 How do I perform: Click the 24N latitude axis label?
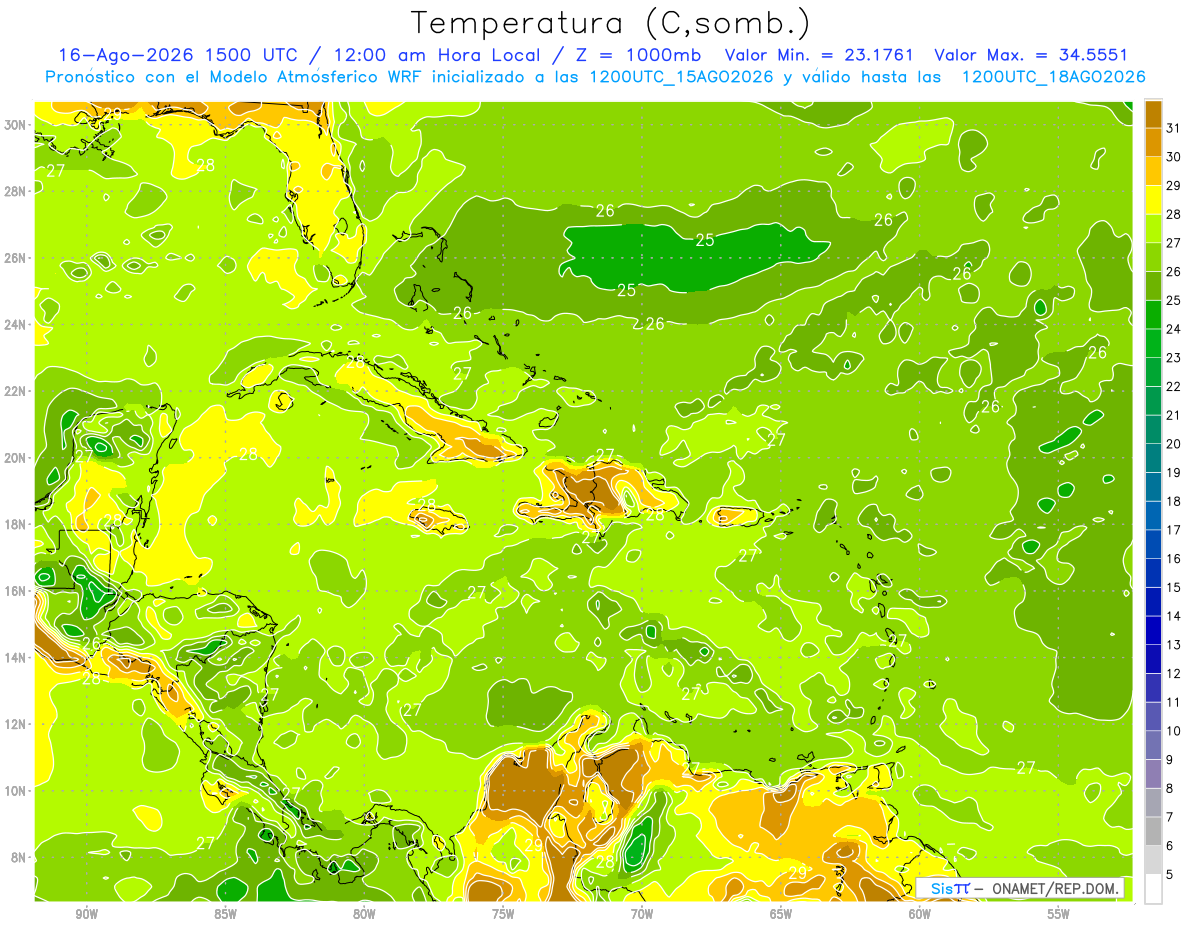15,324
